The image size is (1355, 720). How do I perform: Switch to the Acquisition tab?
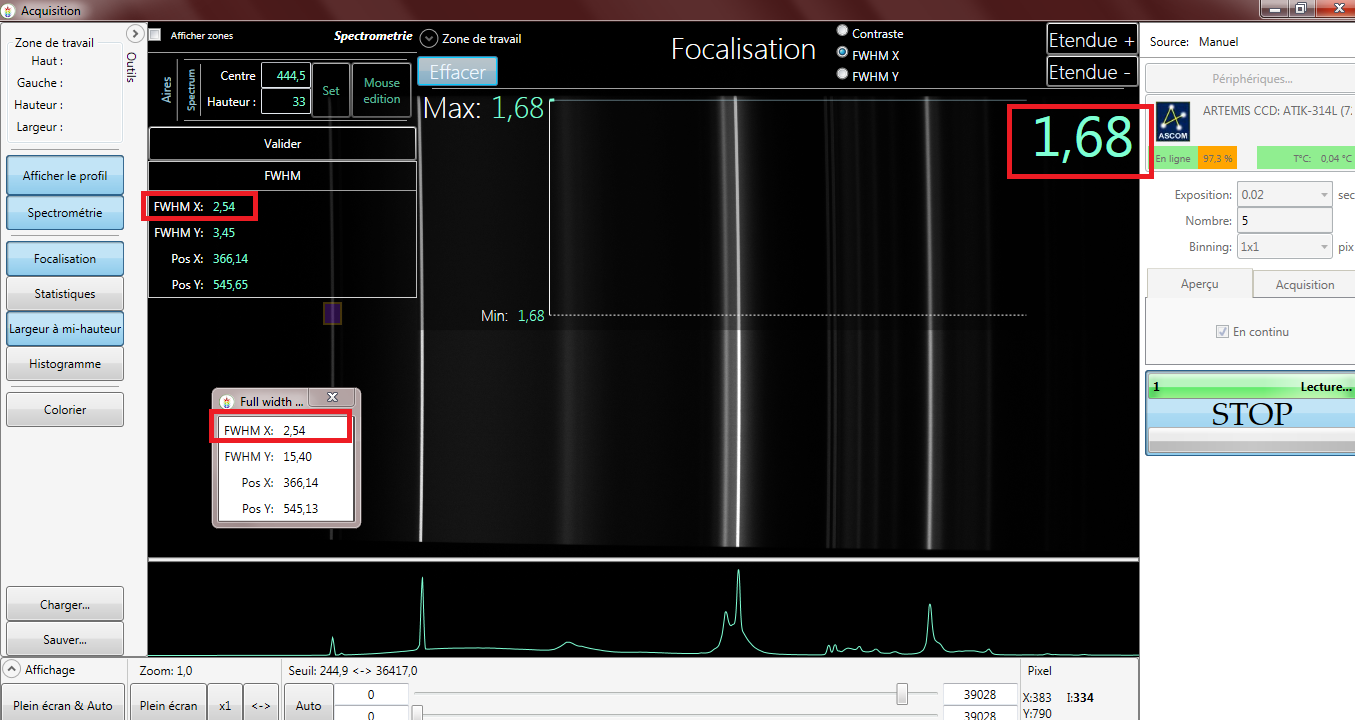[1304, 284]
